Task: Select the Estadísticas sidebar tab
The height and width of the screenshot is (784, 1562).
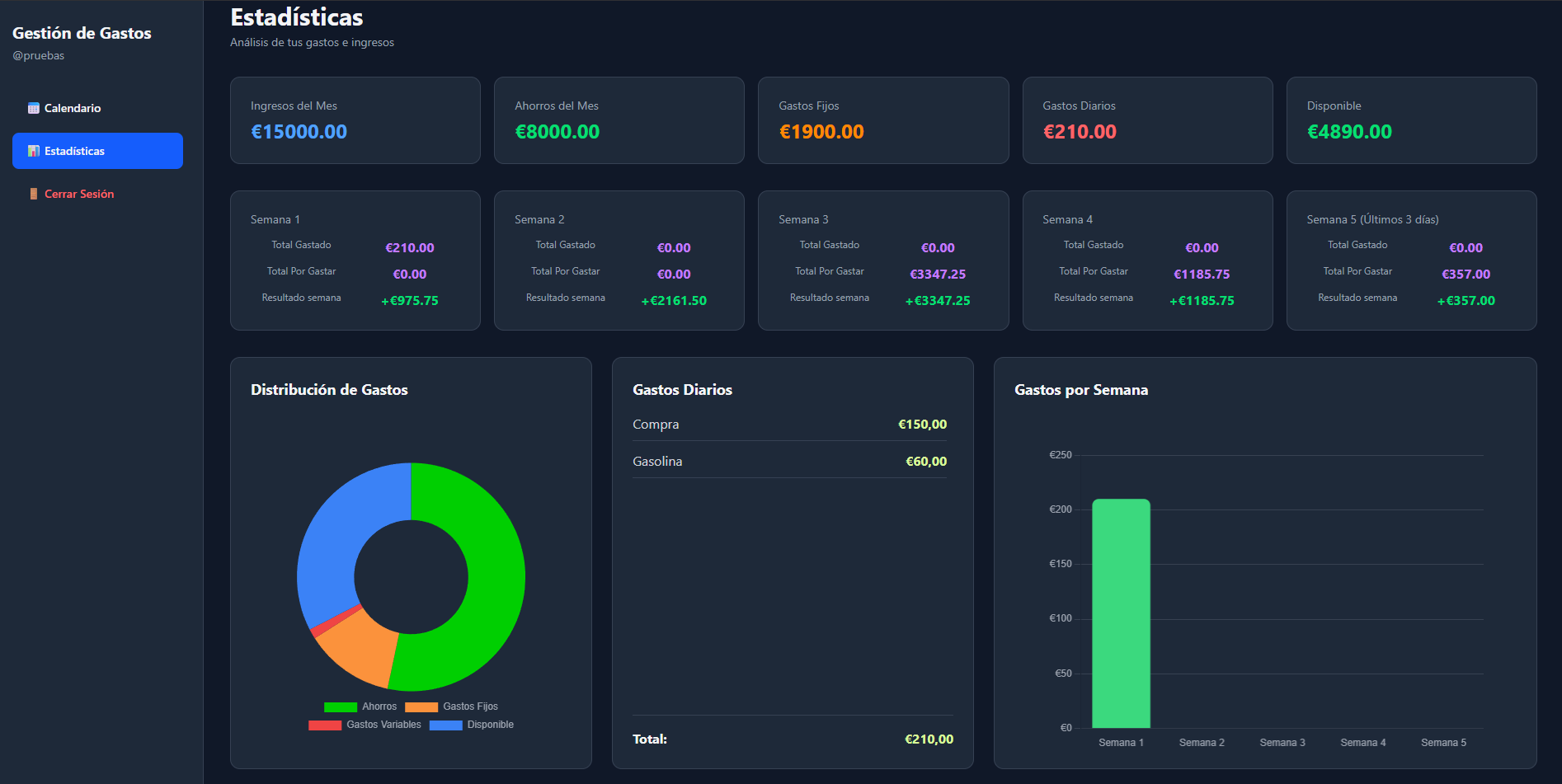Action: click(x=97, y=151)
